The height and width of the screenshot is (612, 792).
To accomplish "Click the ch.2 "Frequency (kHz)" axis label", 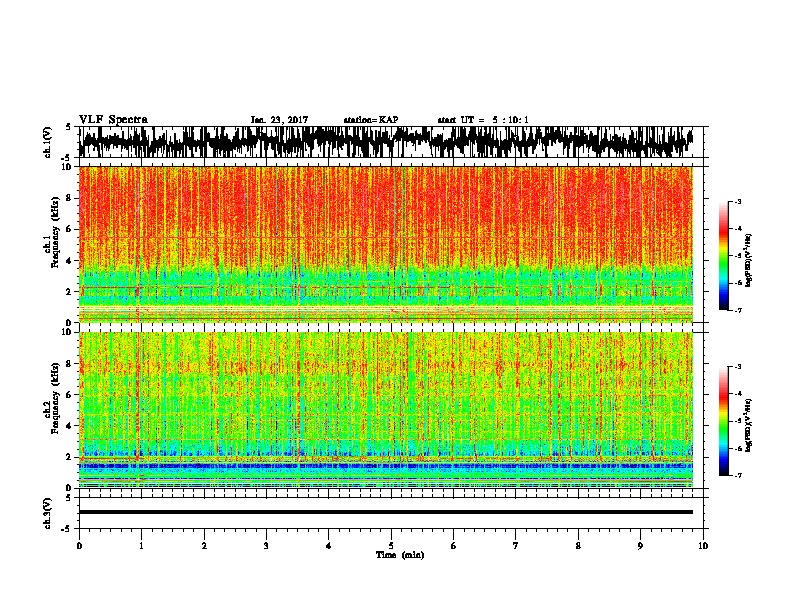I will point(55,398).
